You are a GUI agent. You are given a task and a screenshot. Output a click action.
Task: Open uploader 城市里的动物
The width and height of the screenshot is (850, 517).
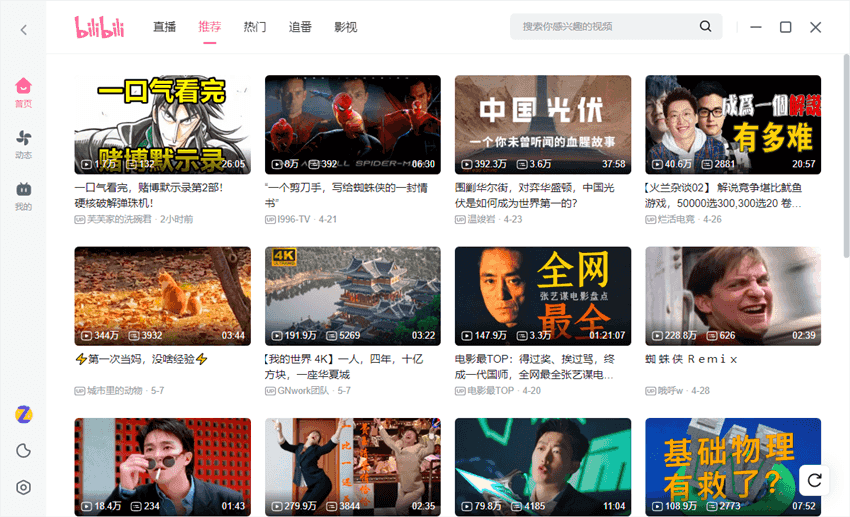click(115, 390)
